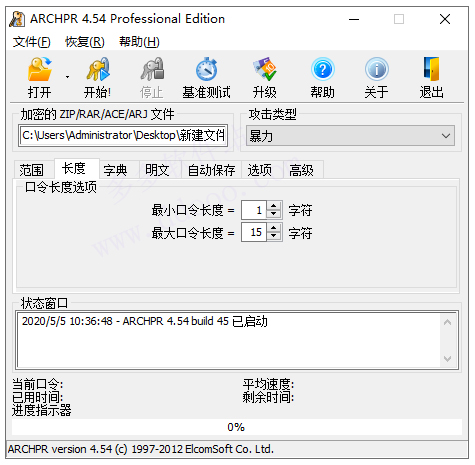Open the 文件(F) menu

pos(32,42)
